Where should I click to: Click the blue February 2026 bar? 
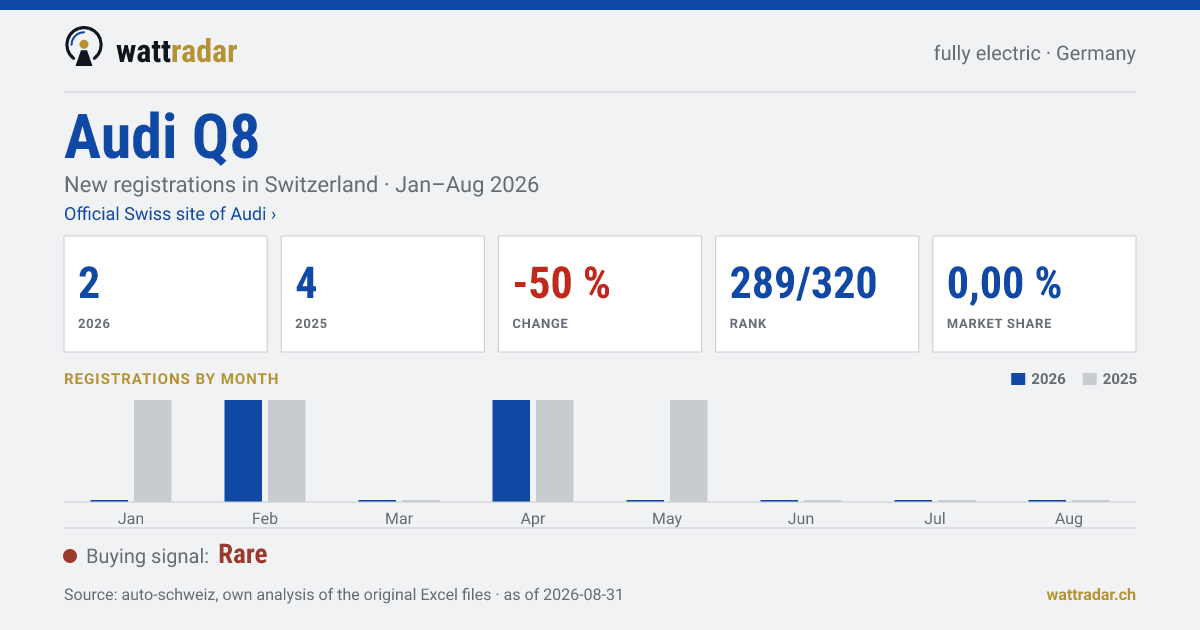point(243,451)
